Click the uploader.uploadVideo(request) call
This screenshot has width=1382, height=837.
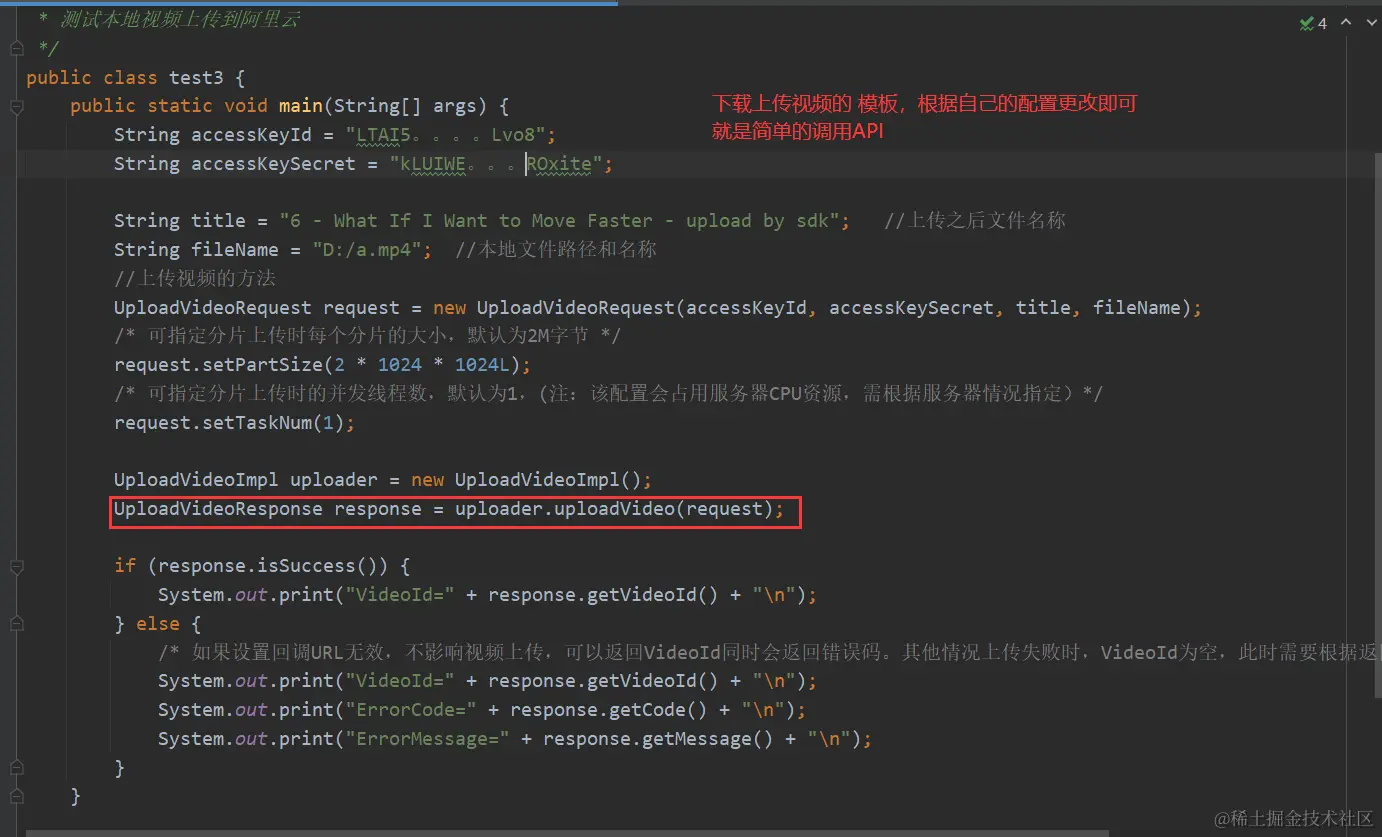pyautogui.click(x=614, y=509)
